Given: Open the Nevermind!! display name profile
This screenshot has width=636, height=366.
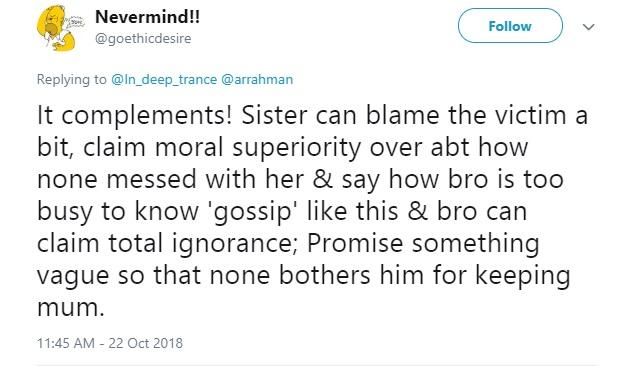Looking at the screenshot, I should tap(147, 17).
